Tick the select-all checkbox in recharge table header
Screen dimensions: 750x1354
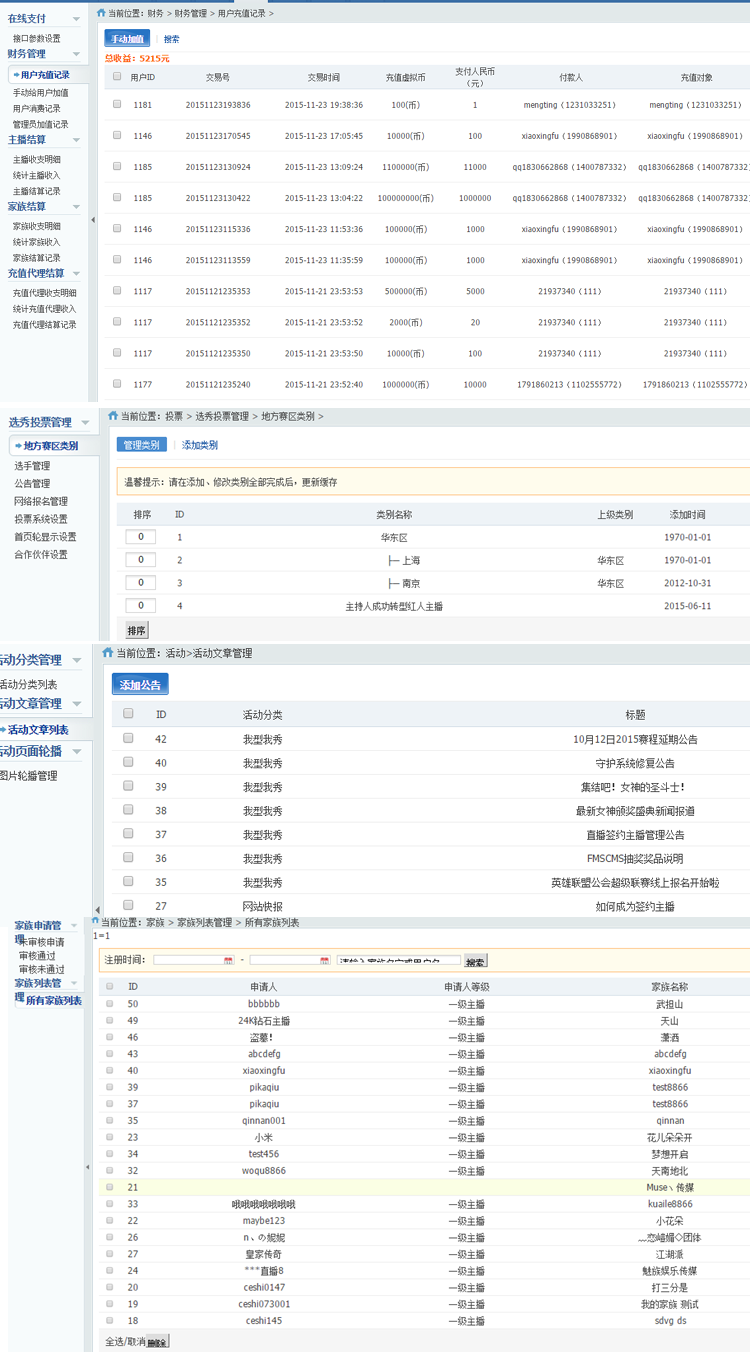(117, 76)
